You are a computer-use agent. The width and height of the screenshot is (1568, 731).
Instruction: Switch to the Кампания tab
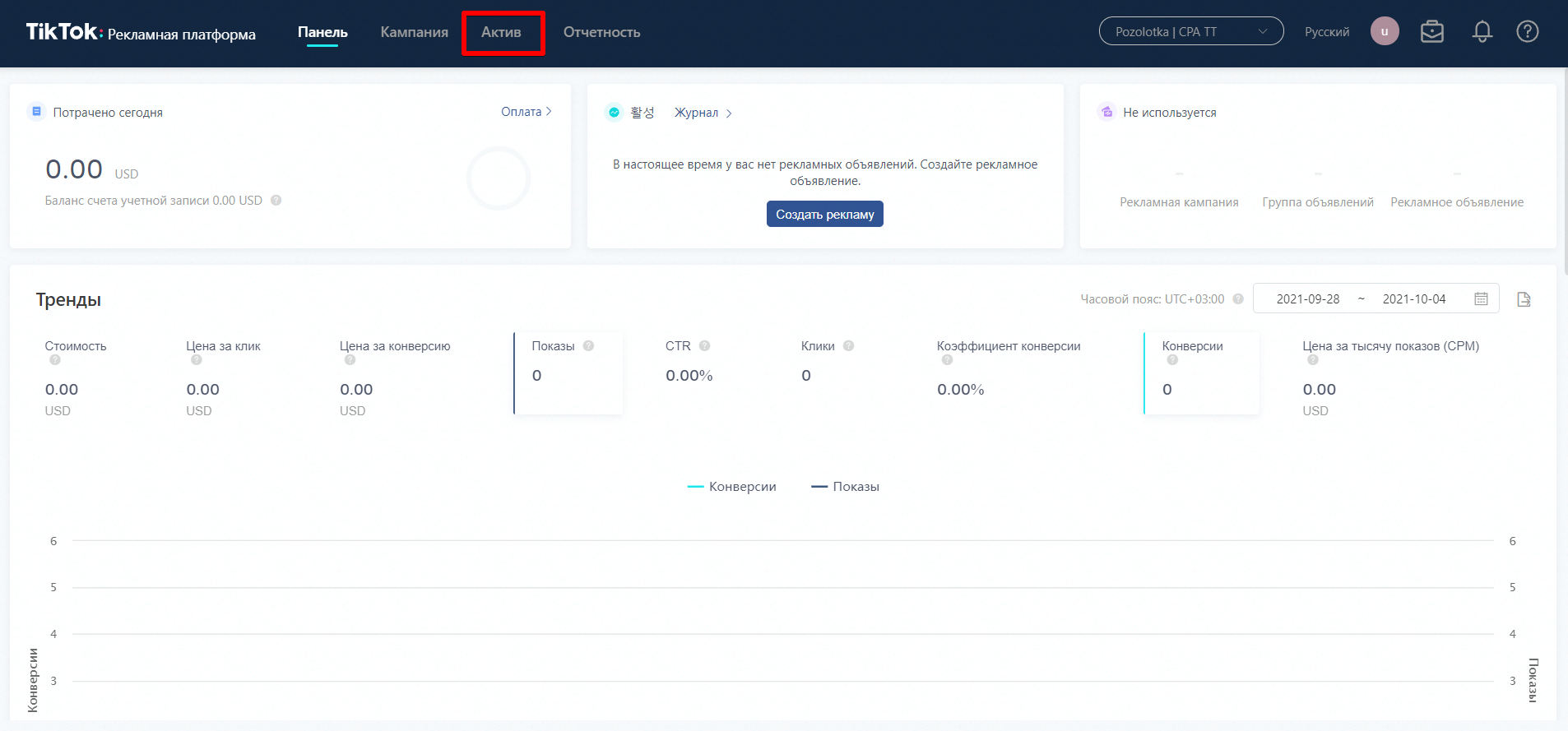point(414,32)
